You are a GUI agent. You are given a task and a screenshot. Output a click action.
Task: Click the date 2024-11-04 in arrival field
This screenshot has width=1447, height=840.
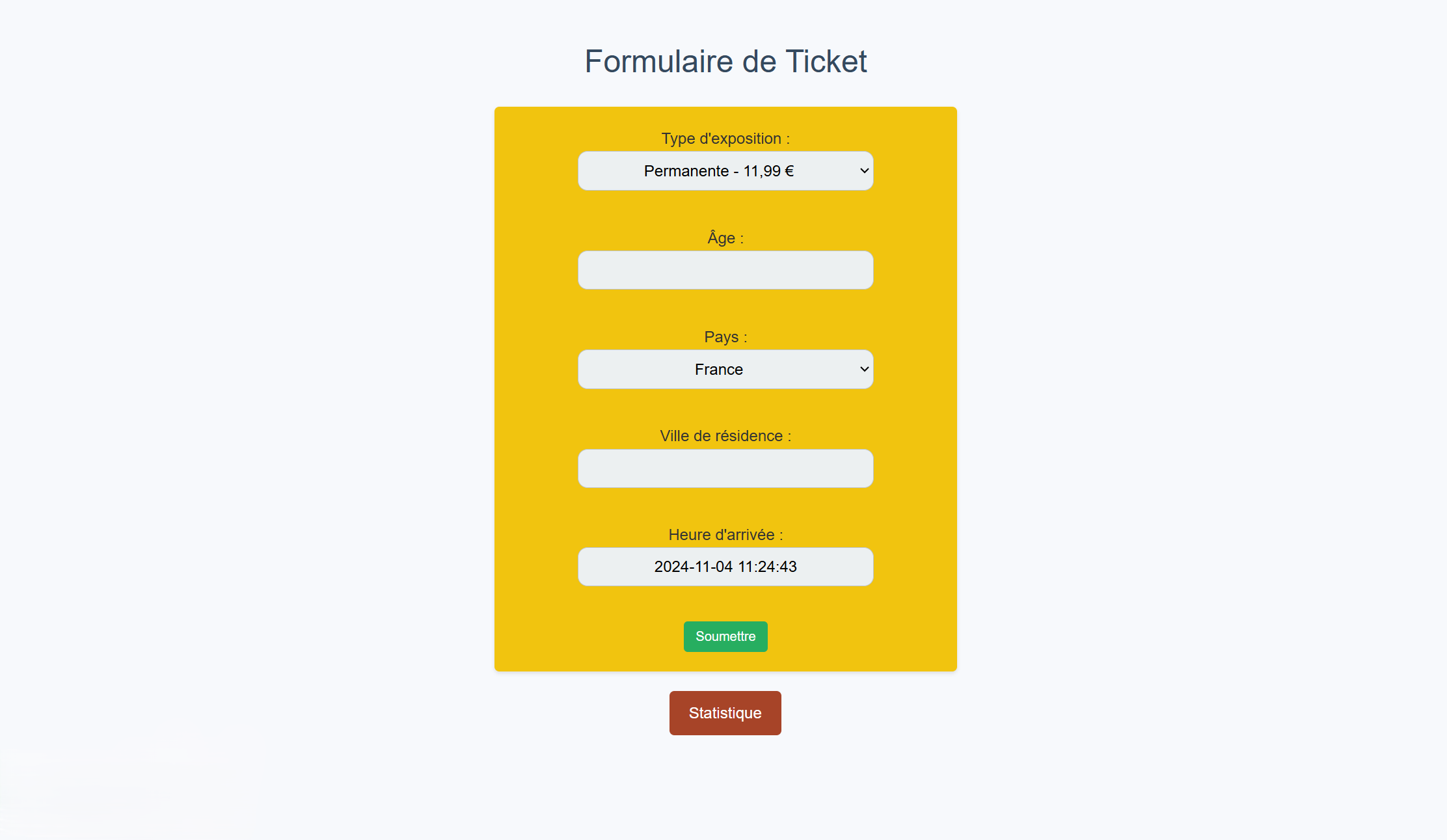point(693,567)
